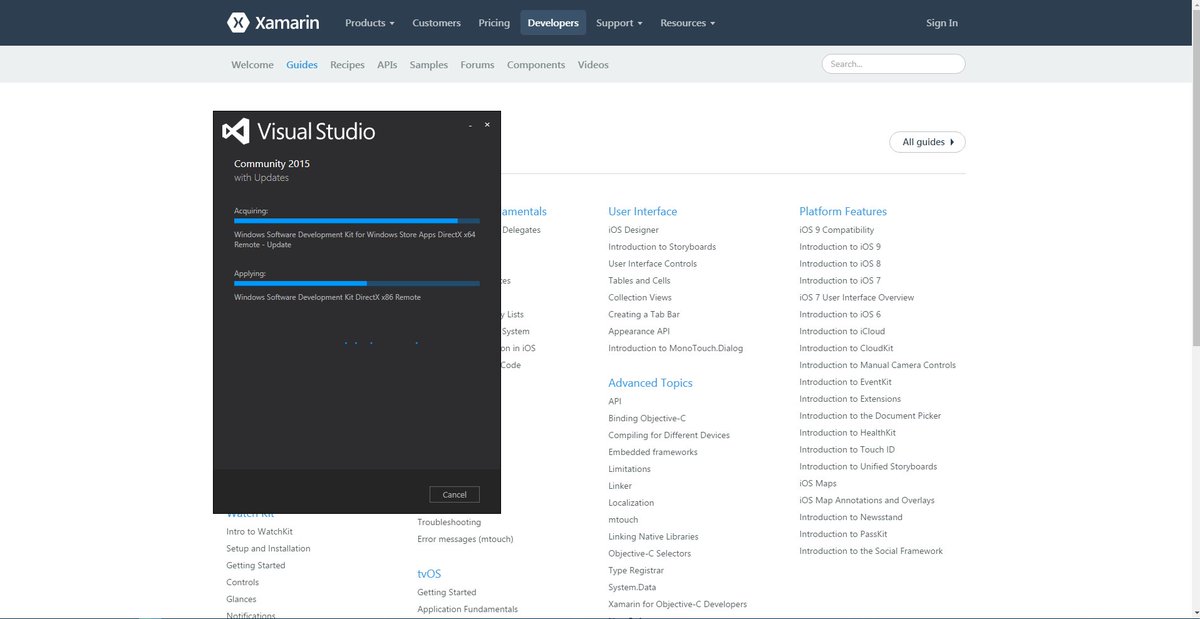This screenshot has width=1200, height=619.
Task: Click the Visual Studio logo in the installer
Action: click(x=299, y=131)
